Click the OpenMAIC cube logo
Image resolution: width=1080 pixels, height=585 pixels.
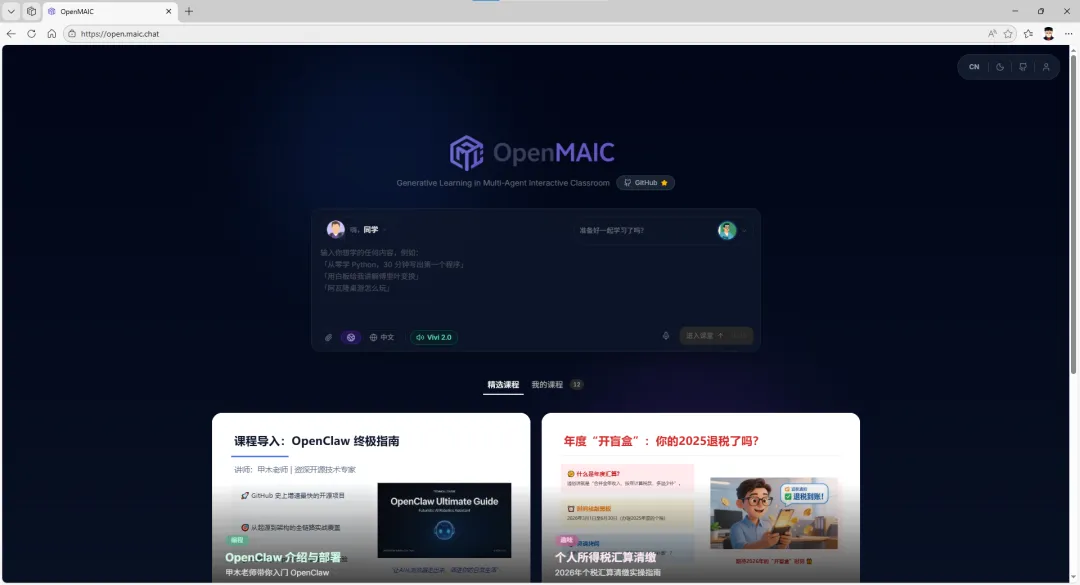pos(466,152)
